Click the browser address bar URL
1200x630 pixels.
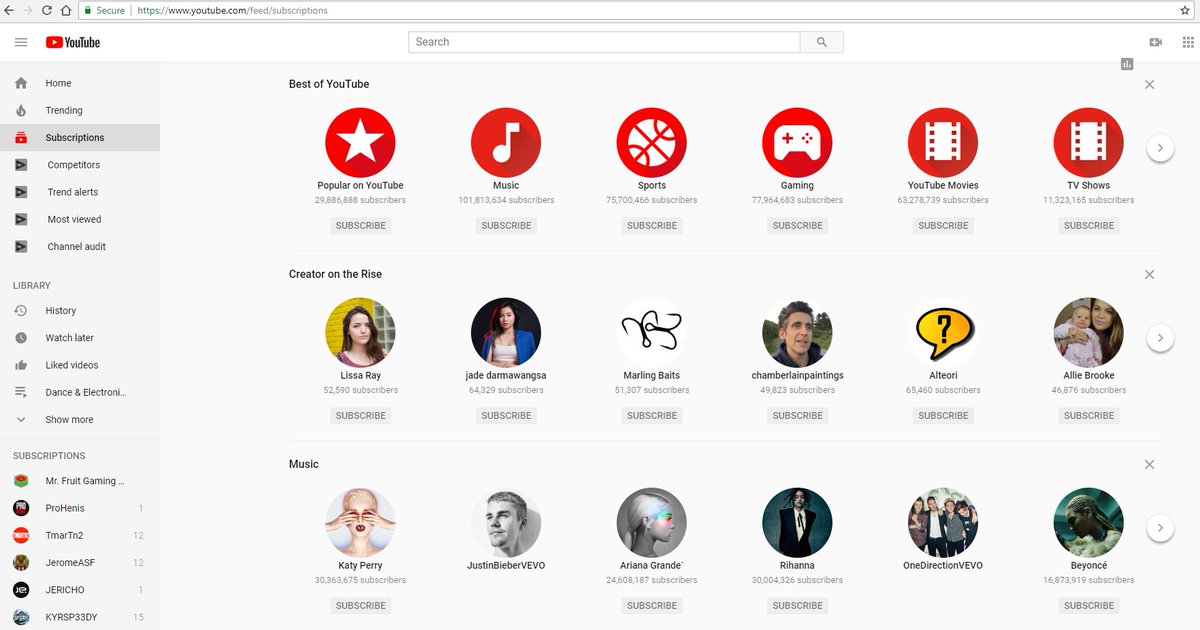[232, 10]
